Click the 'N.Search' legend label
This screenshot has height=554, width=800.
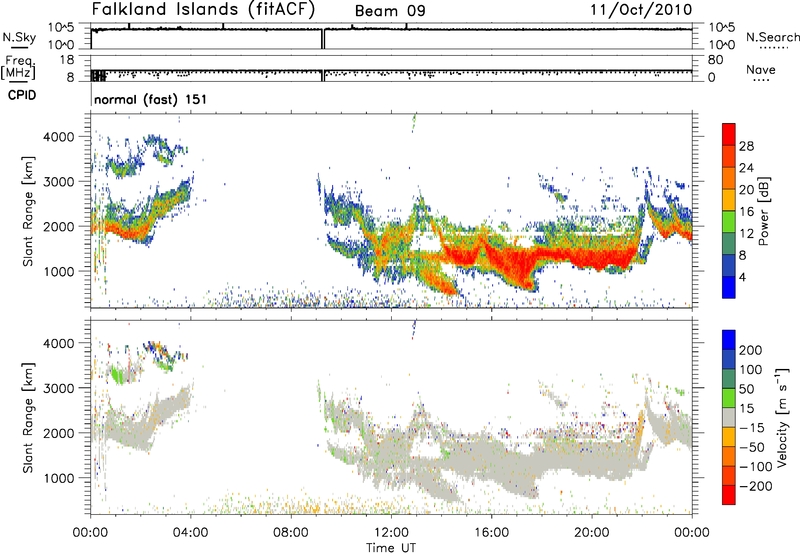772,37
